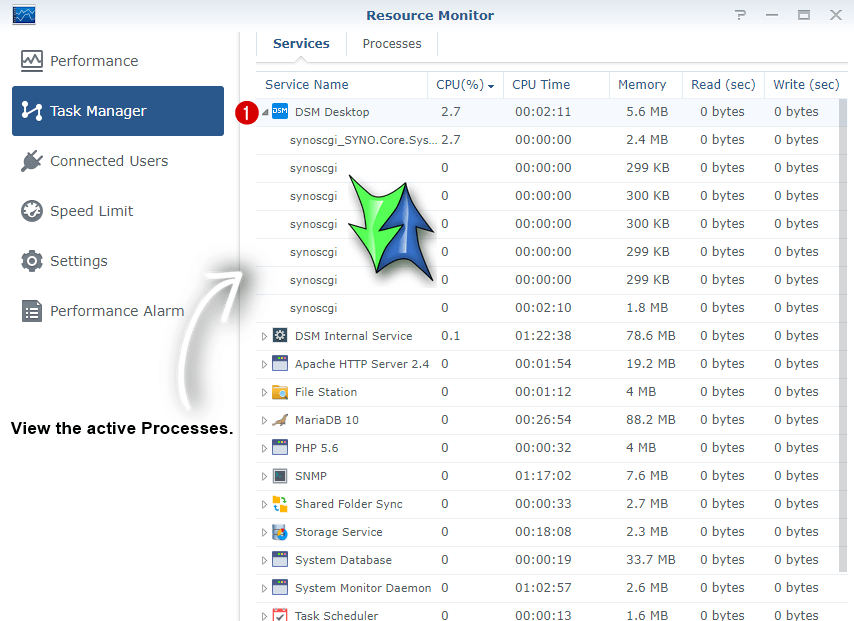Screen dimensions: 854x621
Task: Switch to the Services tab
Action: tap(301, 44)
